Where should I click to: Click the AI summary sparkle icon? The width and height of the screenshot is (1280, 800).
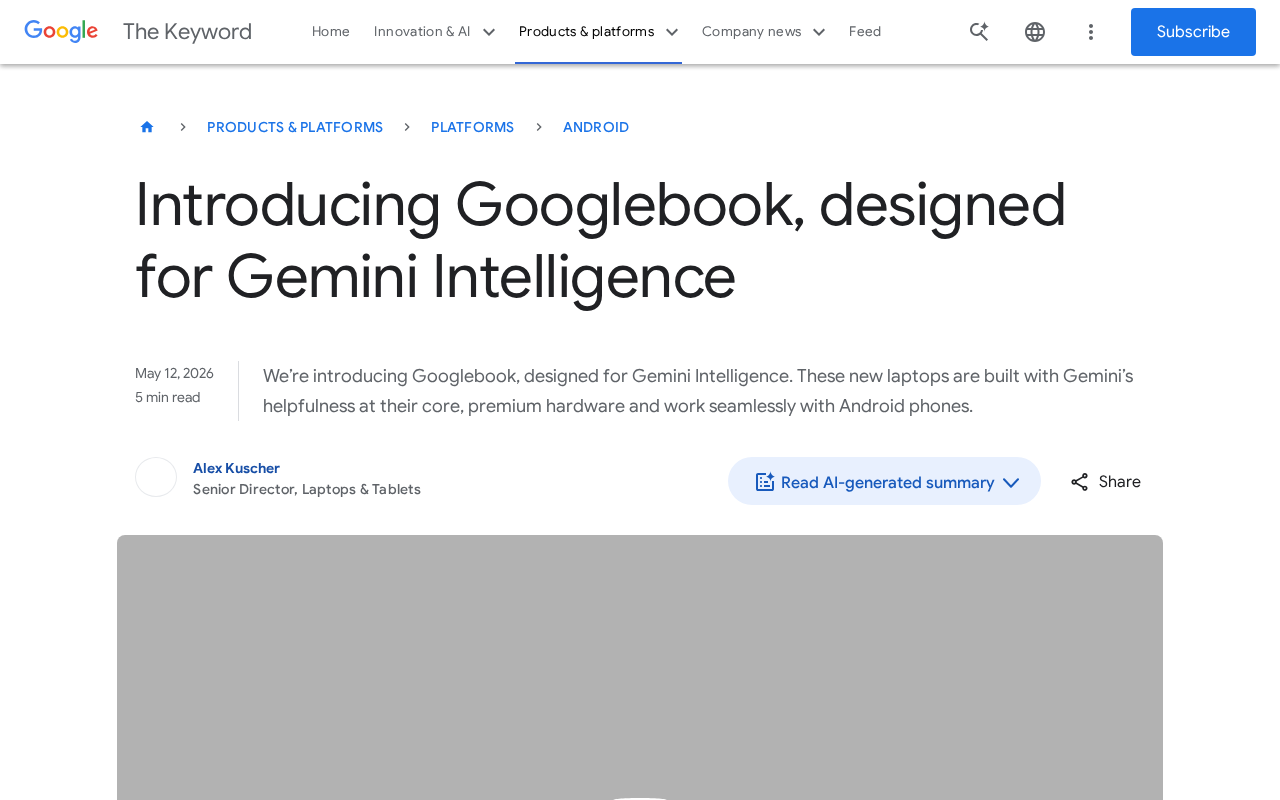click(765, 482)
